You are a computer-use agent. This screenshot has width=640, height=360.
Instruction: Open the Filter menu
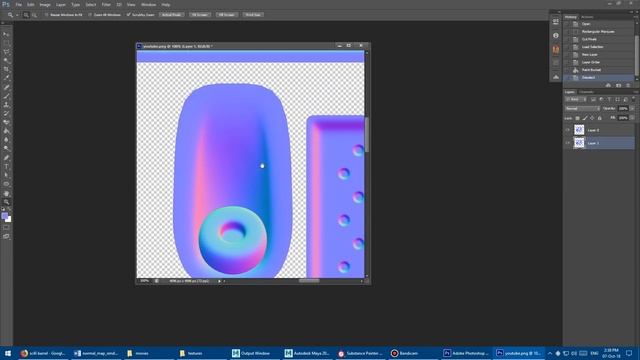(106, 4)
